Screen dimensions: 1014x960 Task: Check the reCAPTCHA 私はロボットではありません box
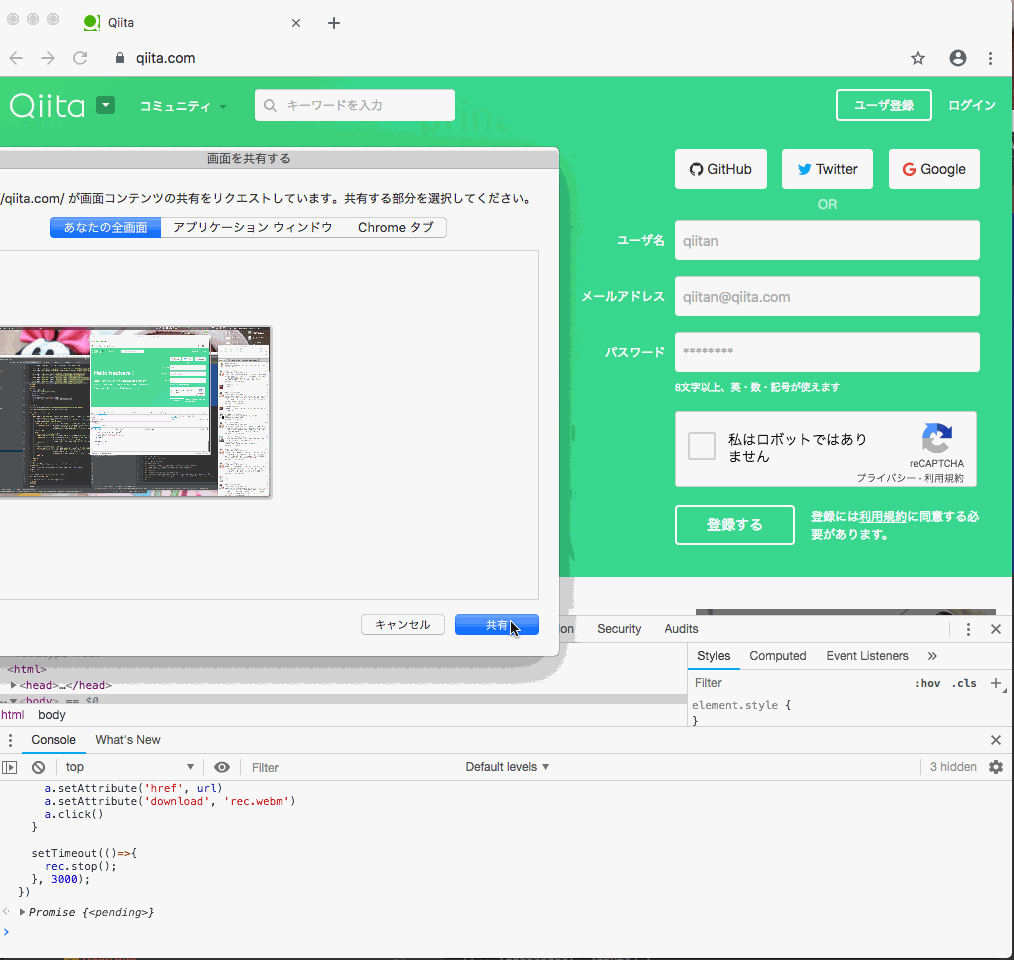point(702,446)
